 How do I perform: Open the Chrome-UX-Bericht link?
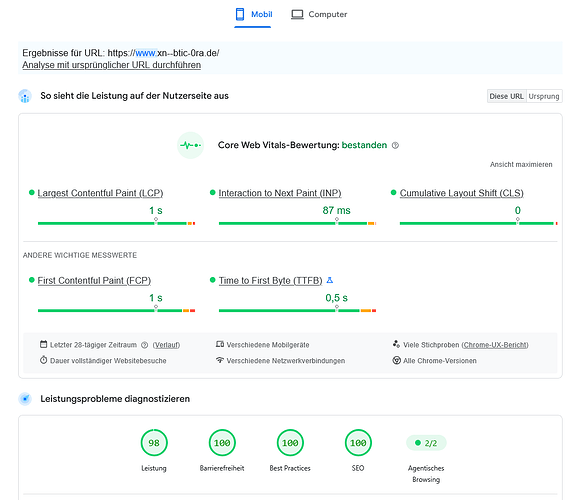pos(495,345)
